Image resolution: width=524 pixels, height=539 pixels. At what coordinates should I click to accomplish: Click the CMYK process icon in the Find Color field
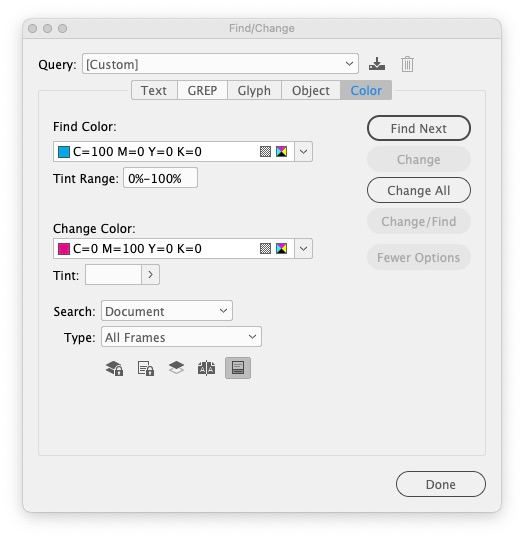coord(281,152)
